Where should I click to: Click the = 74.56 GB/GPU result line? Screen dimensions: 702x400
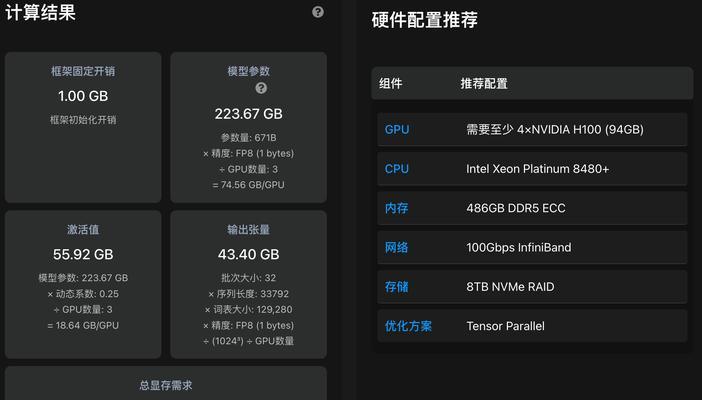click(x=248, y=185)
